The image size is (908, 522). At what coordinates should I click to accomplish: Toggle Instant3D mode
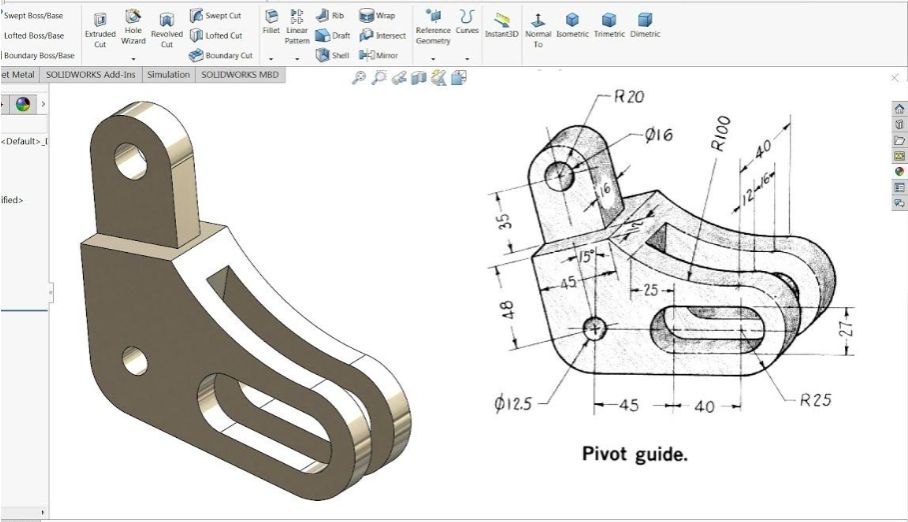pyautogui.click(x=501, y=24)
